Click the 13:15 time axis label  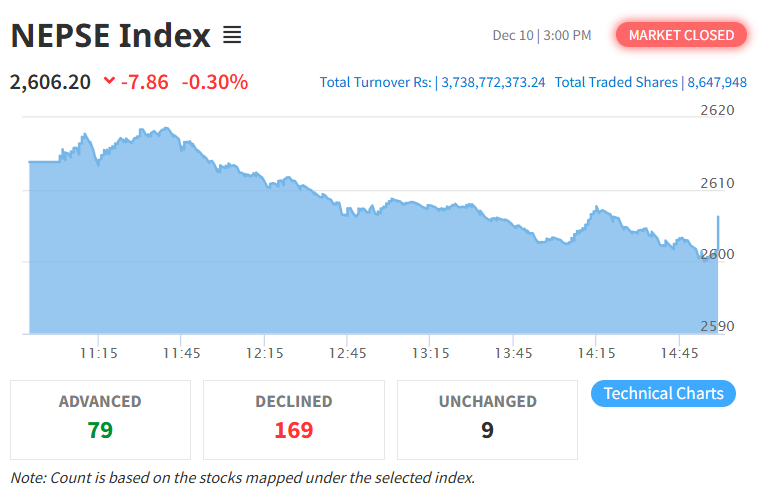431,353
